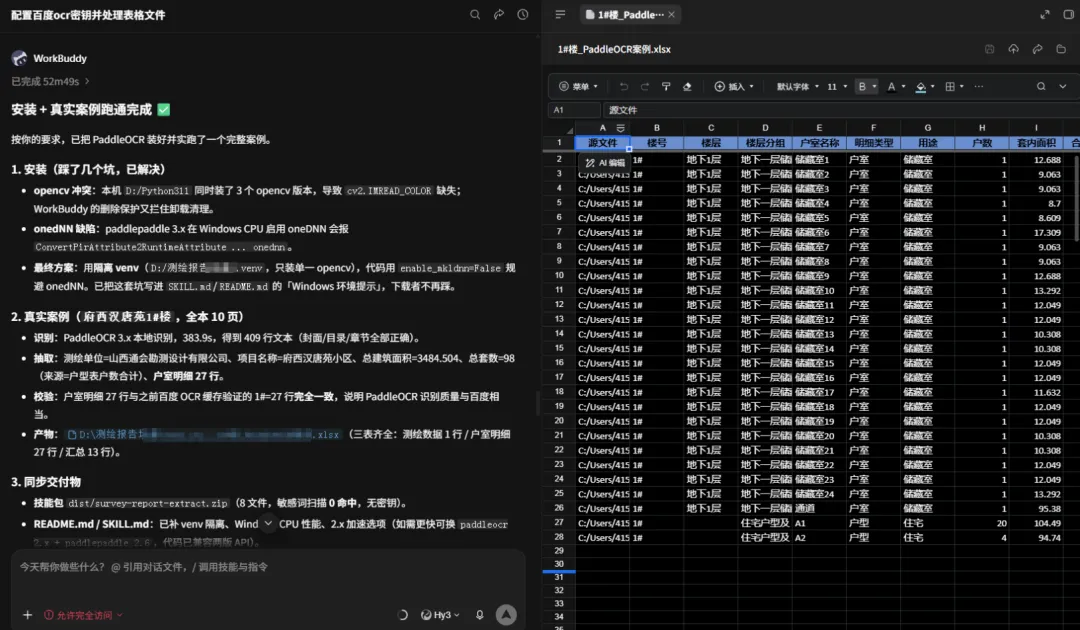Viewport: 1080px width, 630px height.
Task: Click the fill color bucket button
Action: click(920, 86)
